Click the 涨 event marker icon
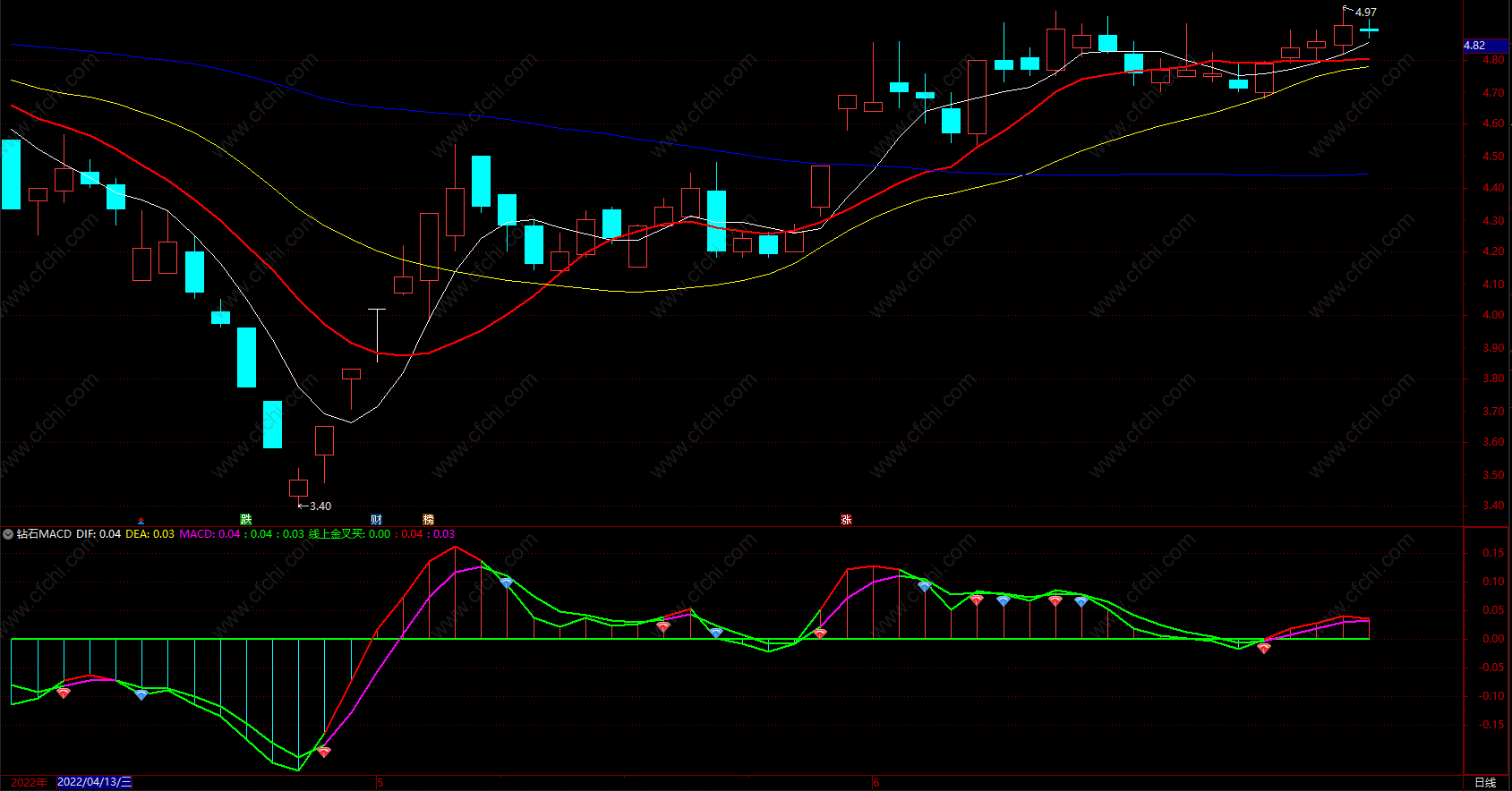This screenshot has height=791, width=1512. point(846,520)
